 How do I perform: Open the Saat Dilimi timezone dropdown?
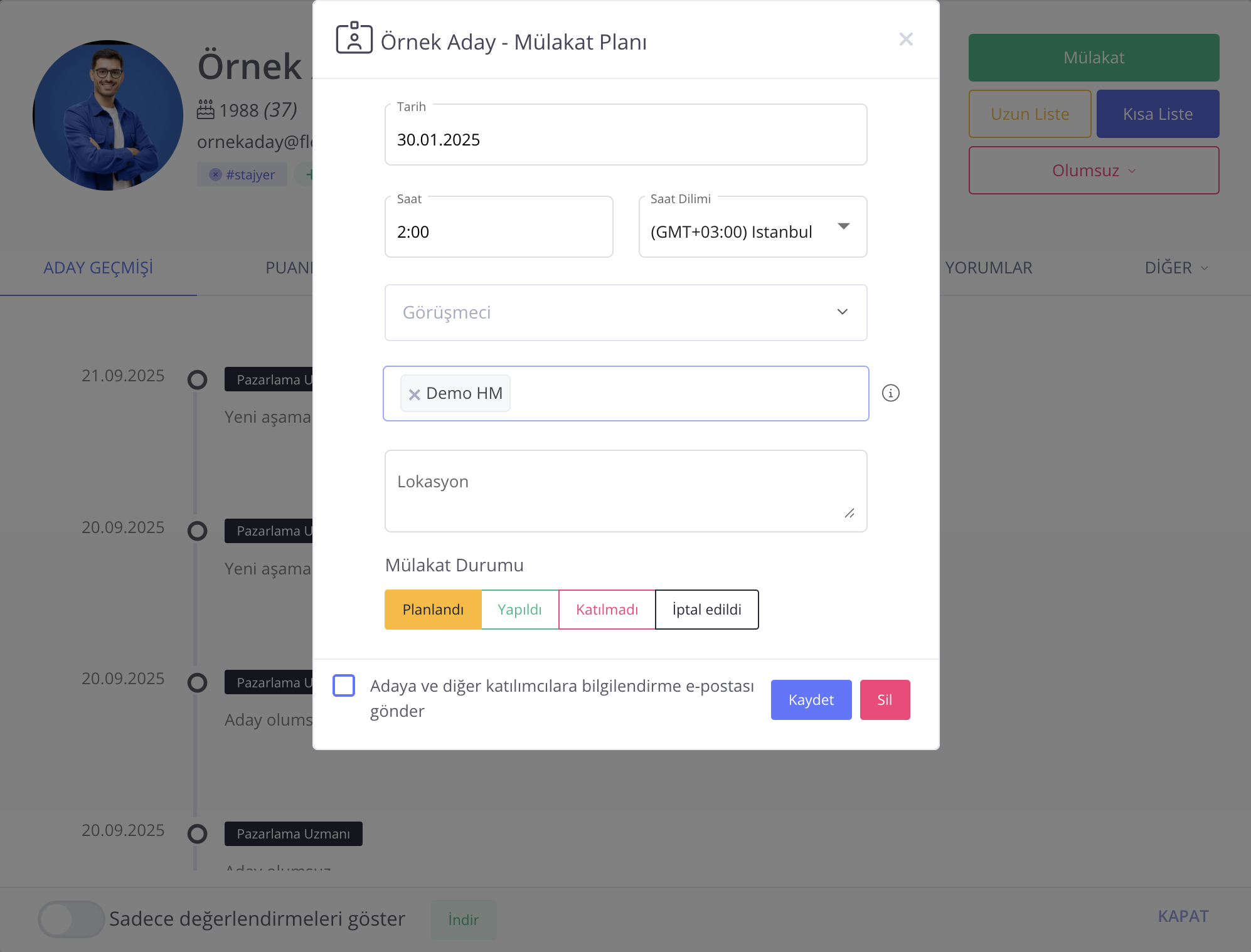[x=752, y=227]
